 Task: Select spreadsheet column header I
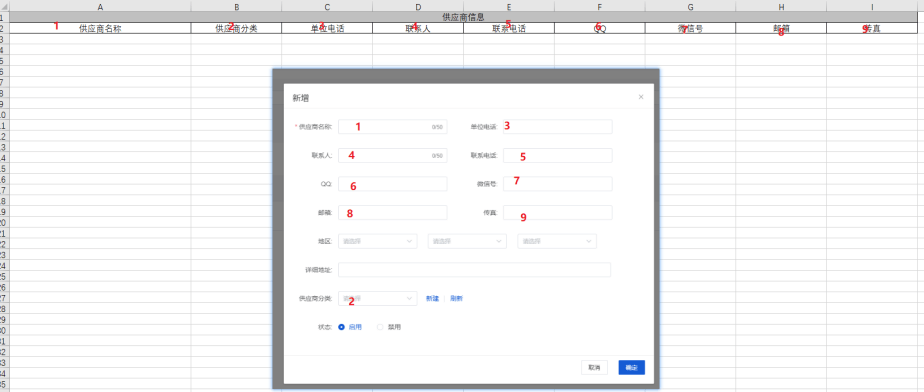click(x=872, y=6)
